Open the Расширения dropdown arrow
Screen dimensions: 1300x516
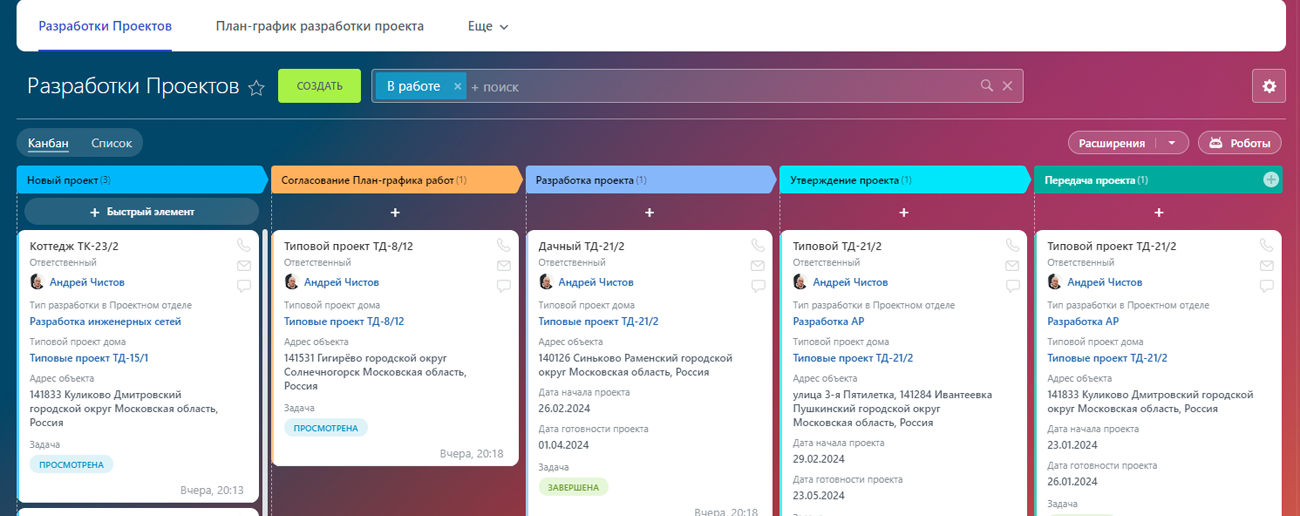(1171, 143)
